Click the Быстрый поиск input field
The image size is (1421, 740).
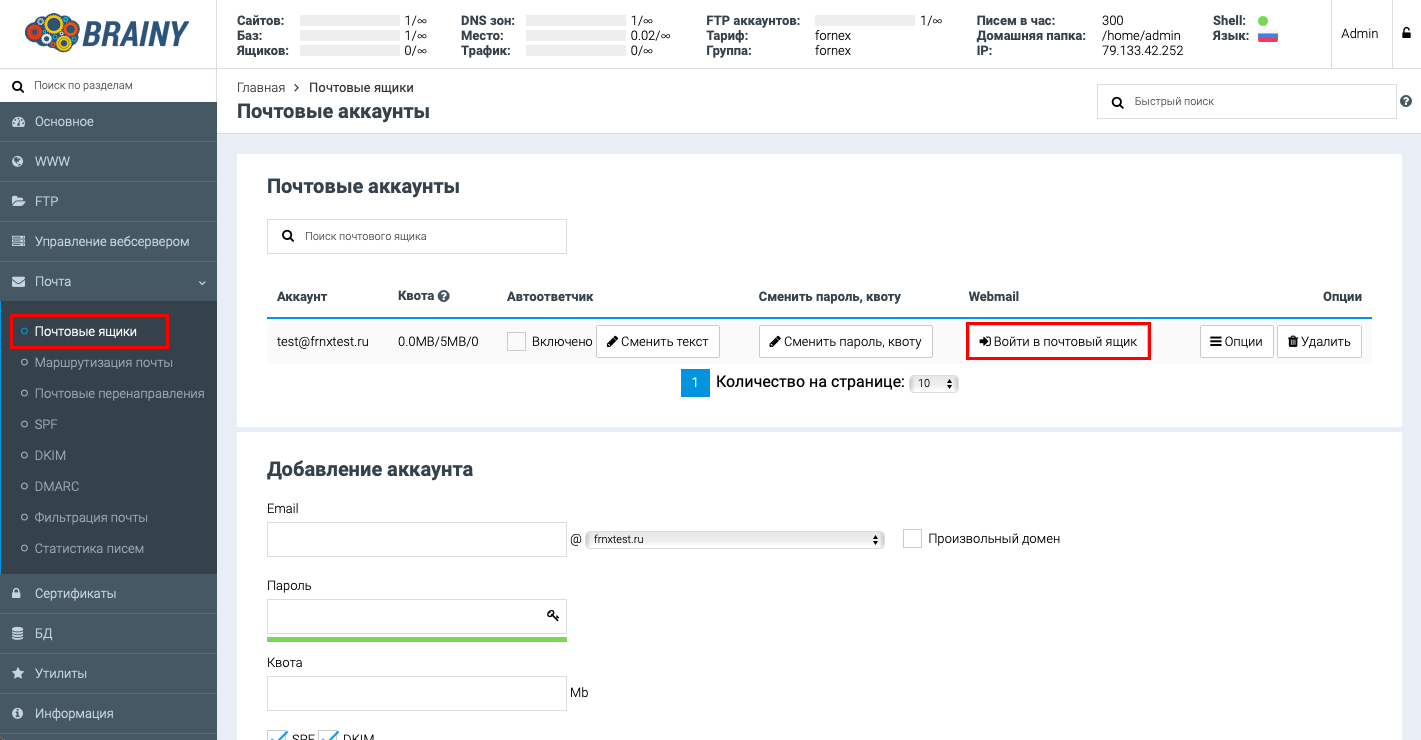pyautogui.click(x=1246, y=102)
